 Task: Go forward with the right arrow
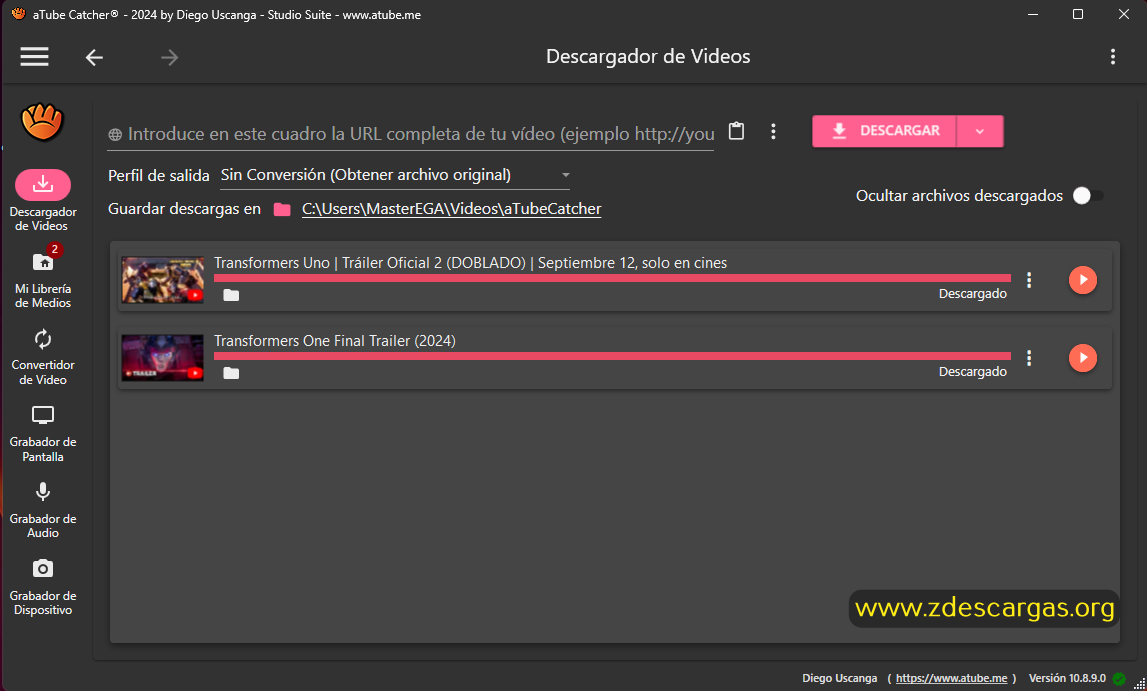170,58
